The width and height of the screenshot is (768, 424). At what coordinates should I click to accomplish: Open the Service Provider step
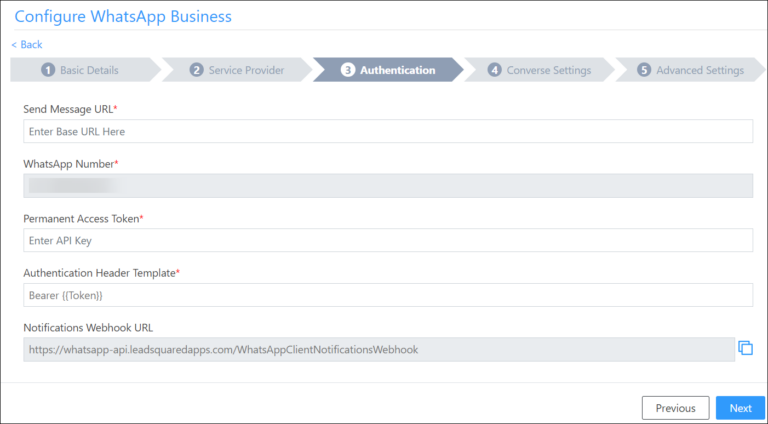point(237,70)
